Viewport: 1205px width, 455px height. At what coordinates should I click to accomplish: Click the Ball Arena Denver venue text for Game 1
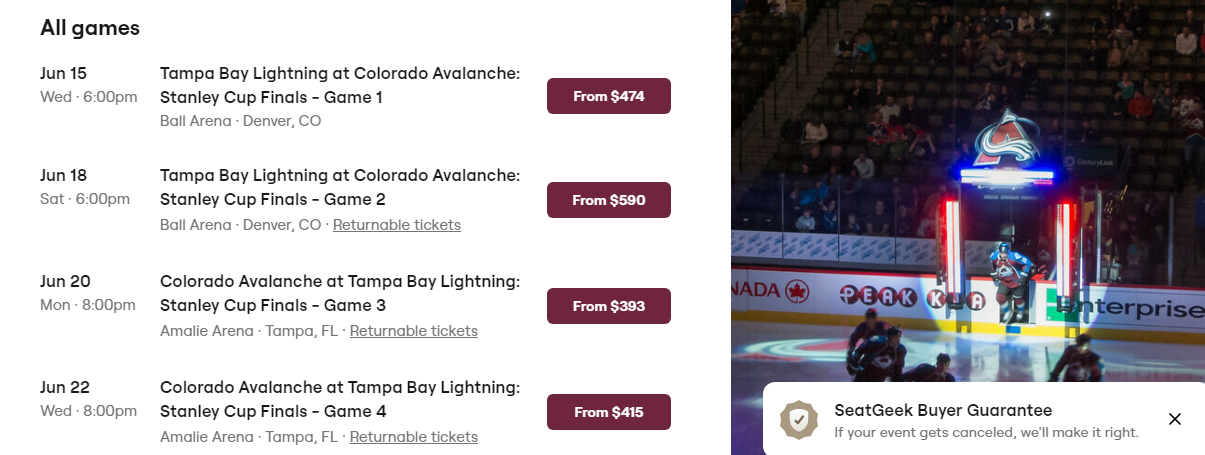tap(240, 121)
